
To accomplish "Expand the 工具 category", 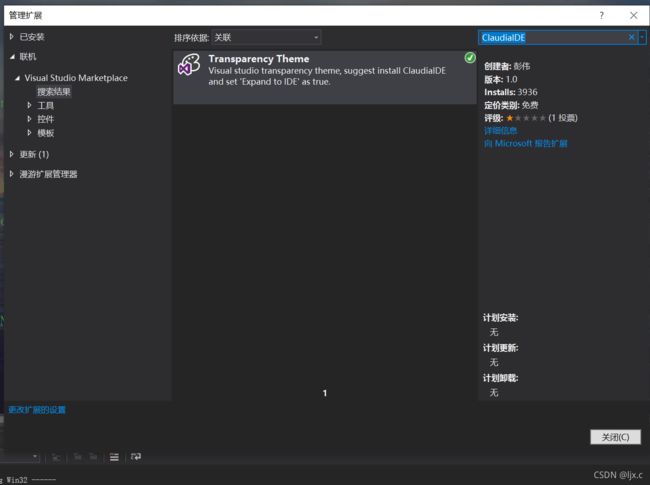I will point(30,105).
